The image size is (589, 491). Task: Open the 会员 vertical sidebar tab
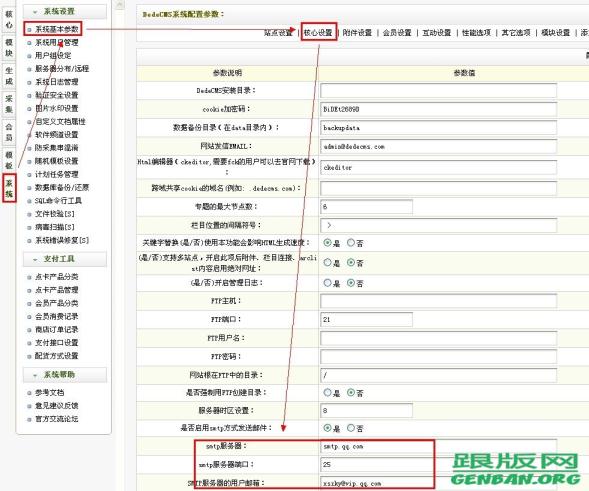pos(9,132)
